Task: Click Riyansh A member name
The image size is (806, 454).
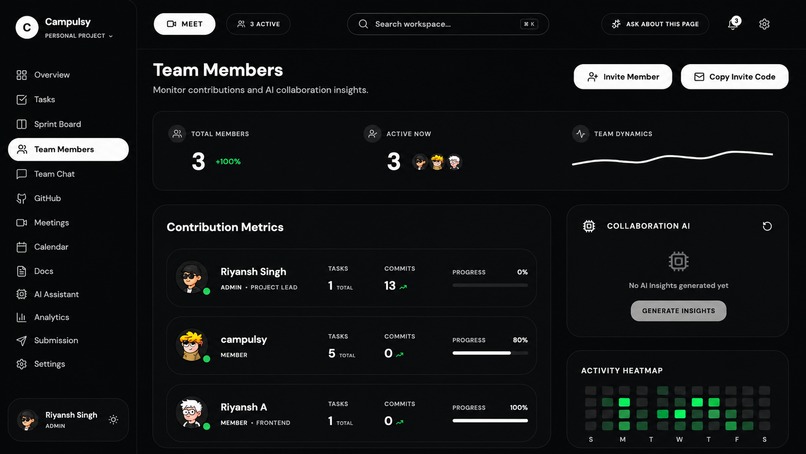Action: click(x=244, y=407)
